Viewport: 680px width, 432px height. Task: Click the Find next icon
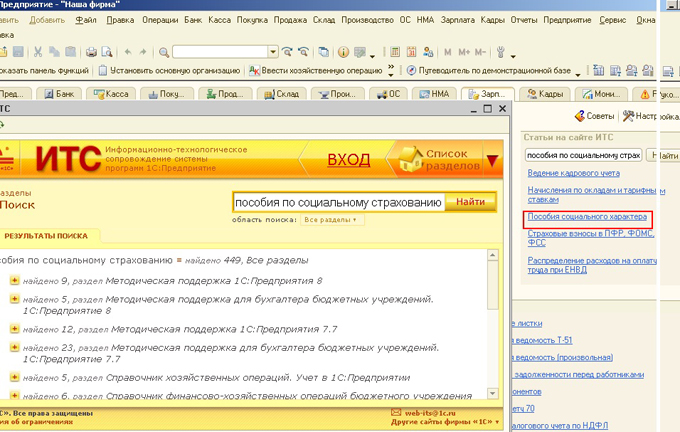(x=287, y=52)
